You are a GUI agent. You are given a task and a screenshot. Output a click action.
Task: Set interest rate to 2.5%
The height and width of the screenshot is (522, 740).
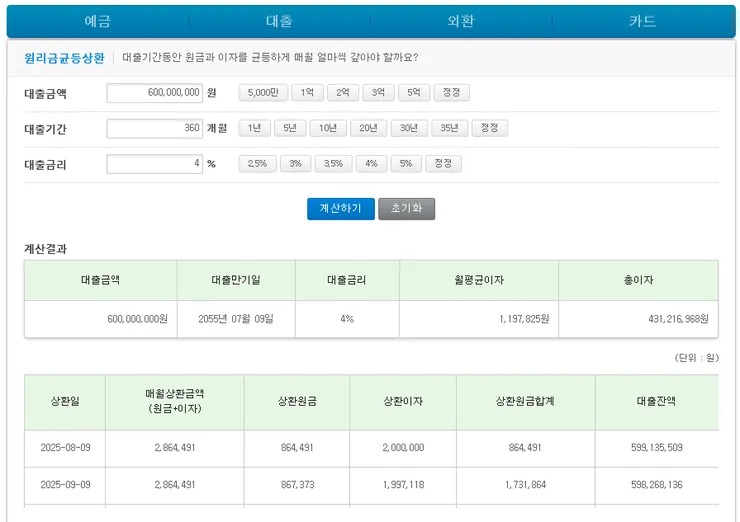coord(258,164)
